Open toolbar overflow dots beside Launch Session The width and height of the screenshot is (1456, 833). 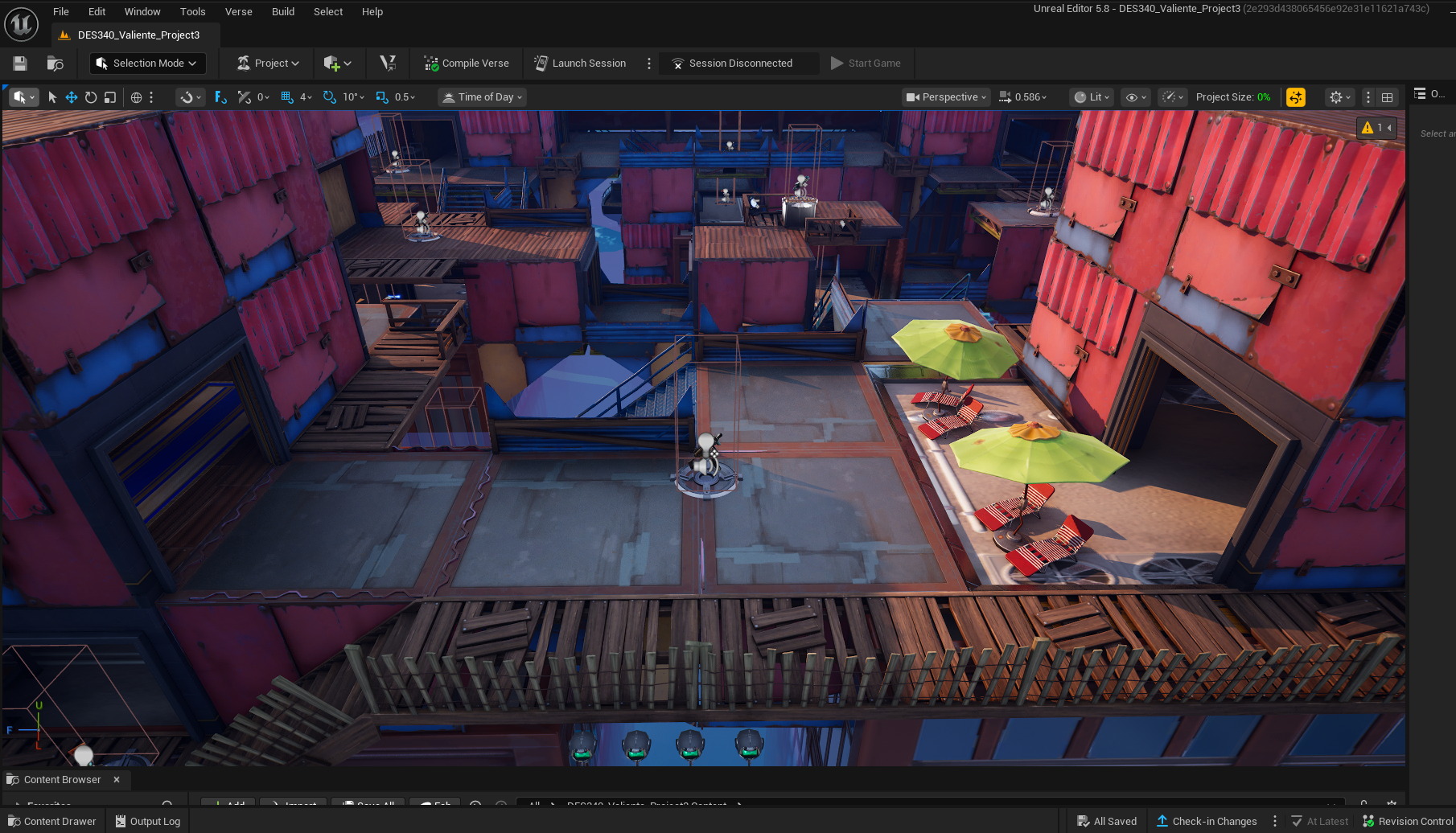649,64
